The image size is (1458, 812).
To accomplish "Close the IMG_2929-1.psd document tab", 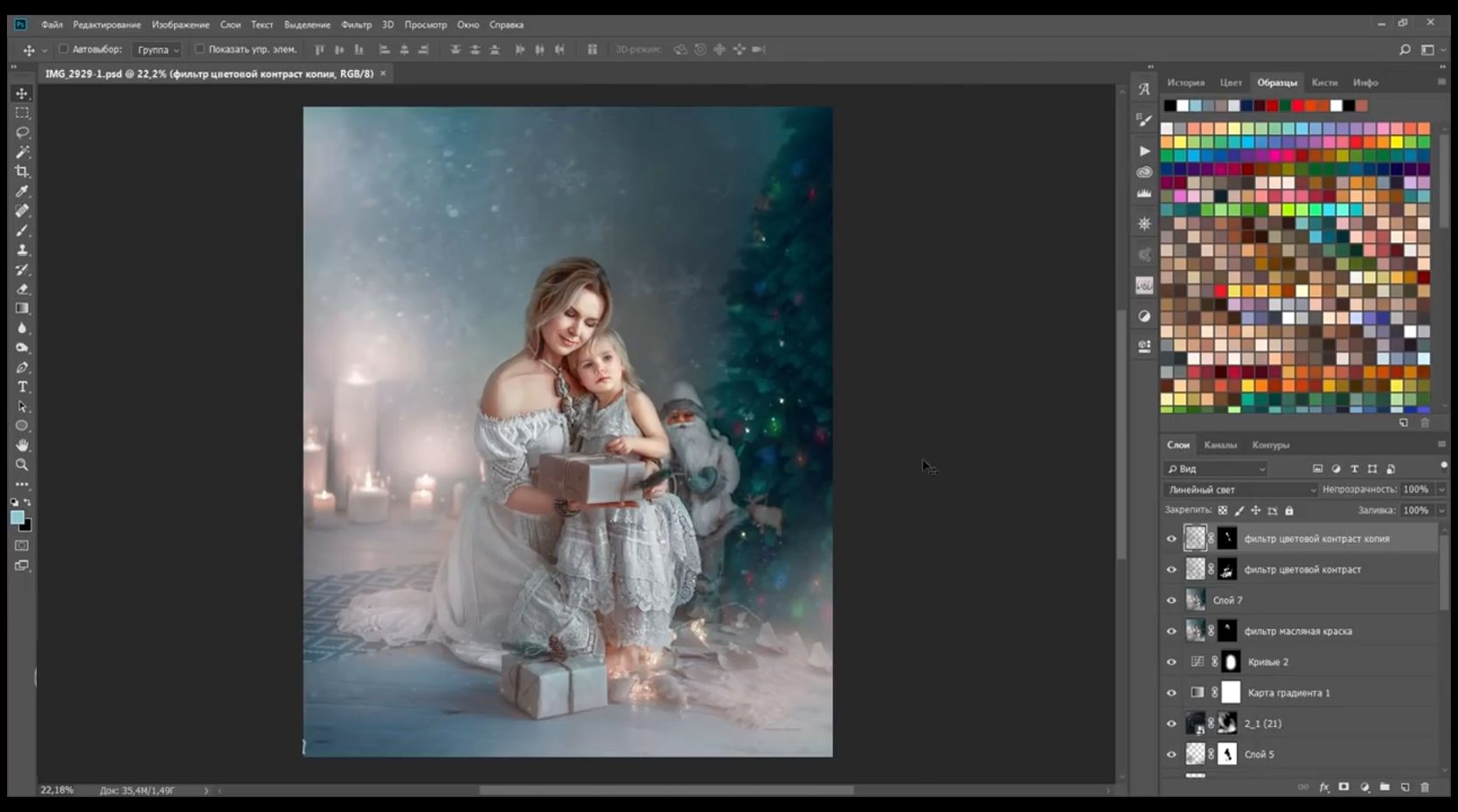I will (x=383, y=73).
